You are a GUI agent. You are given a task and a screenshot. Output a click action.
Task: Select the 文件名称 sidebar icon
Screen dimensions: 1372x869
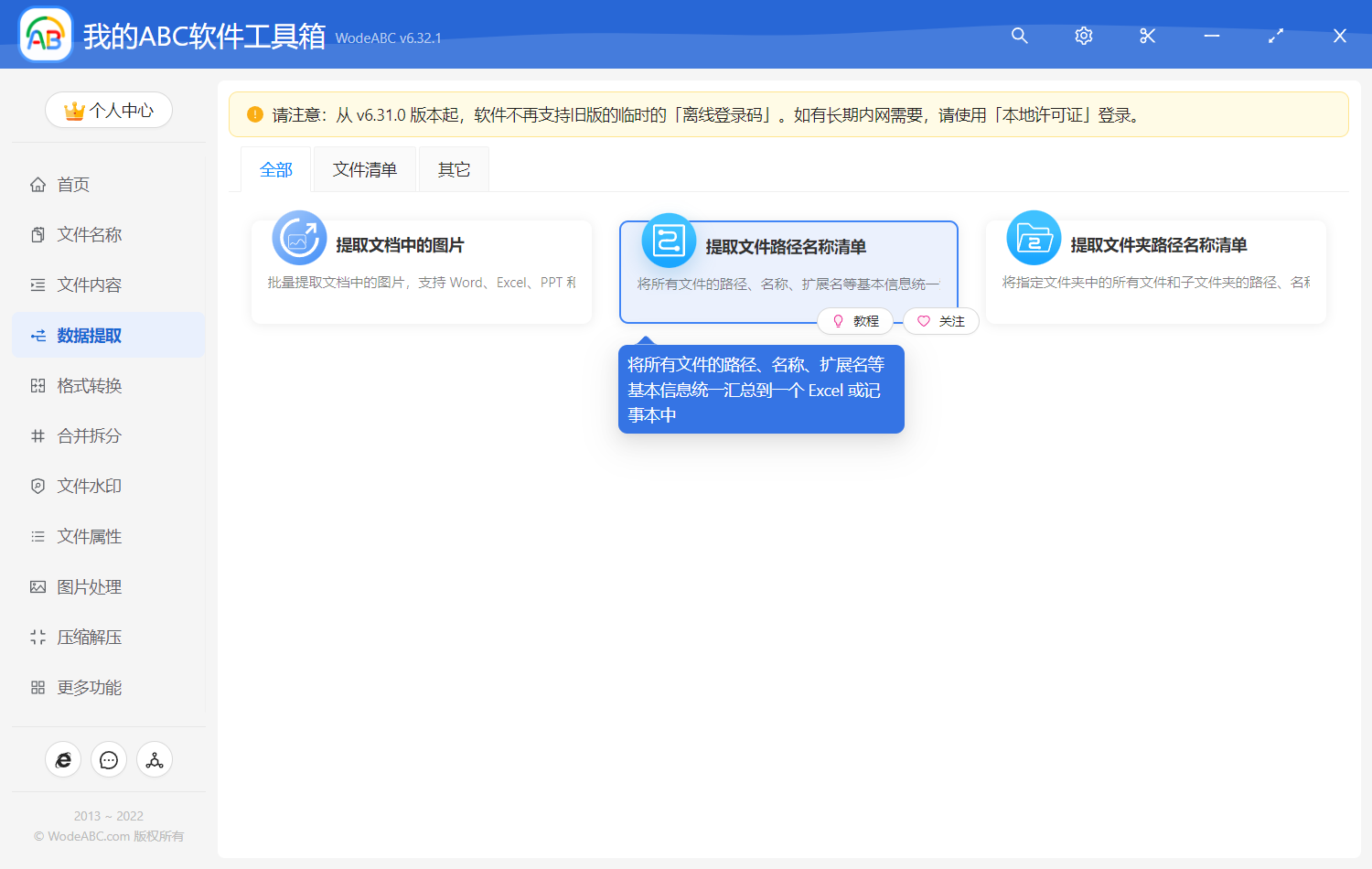tap(37, 234)
